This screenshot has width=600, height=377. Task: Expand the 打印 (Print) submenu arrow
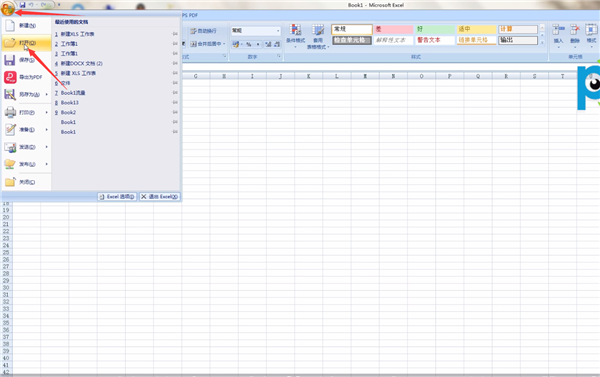coord(47,113)
